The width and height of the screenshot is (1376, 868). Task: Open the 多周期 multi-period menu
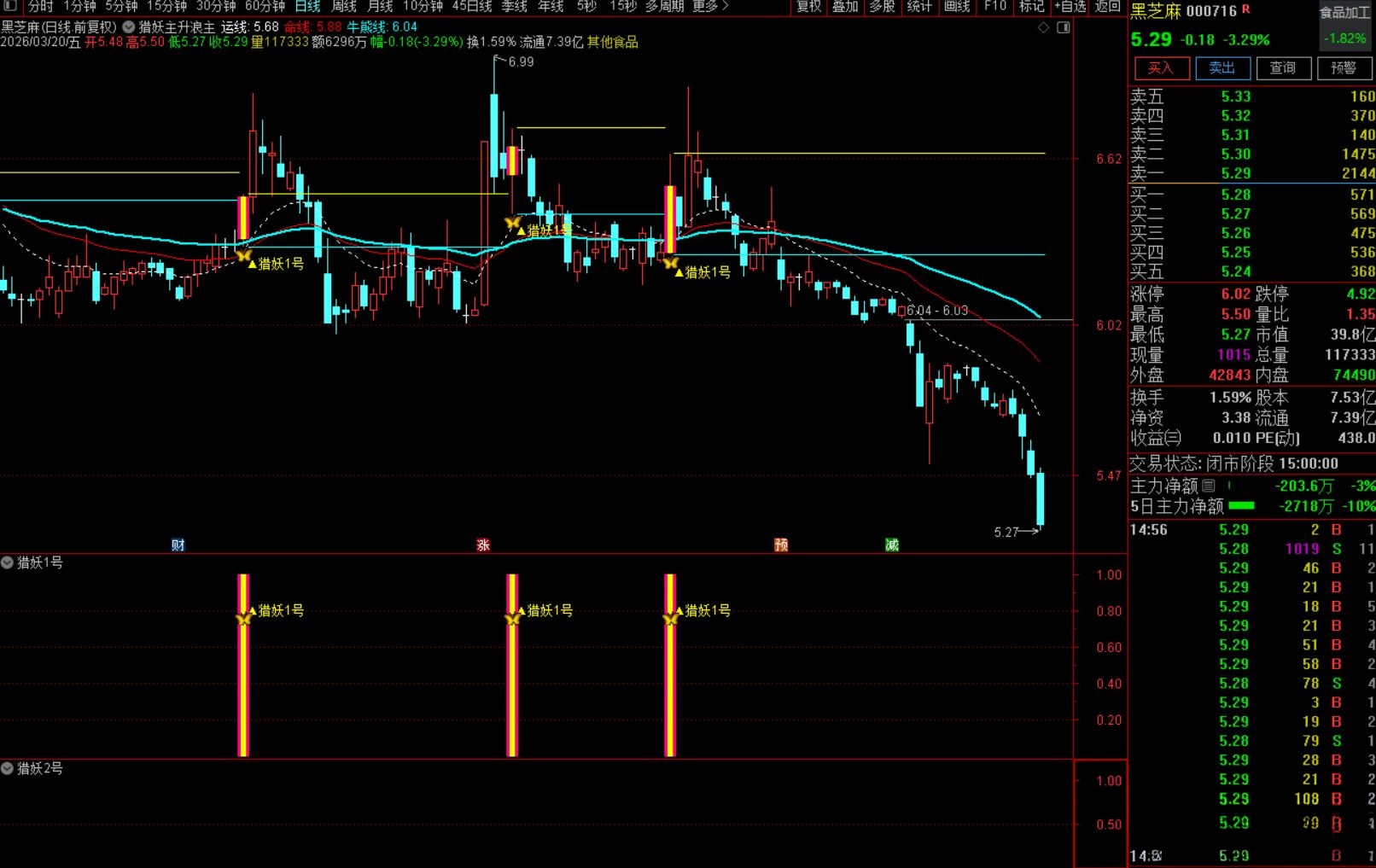(664, 6)
